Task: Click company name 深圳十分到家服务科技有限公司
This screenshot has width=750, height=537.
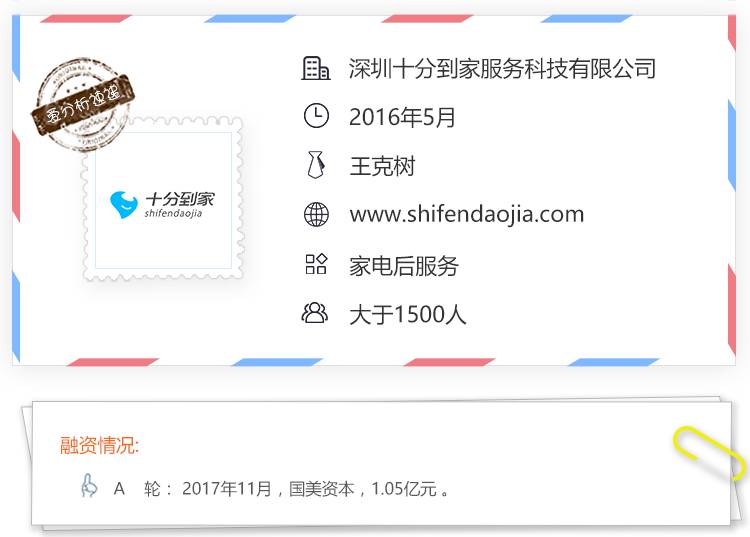Action: coord(502,68)
